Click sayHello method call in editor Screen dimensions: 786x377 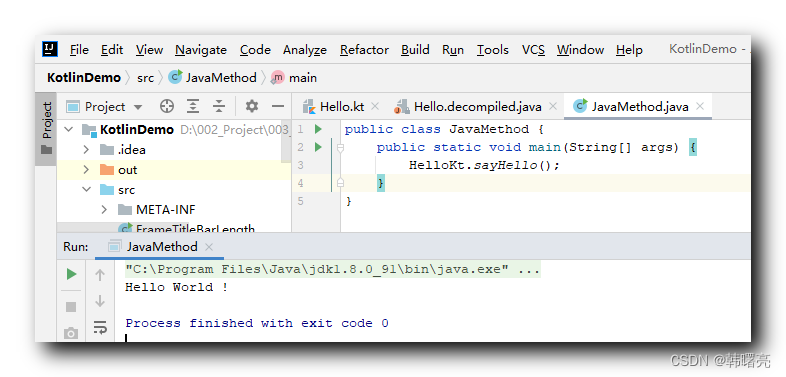(505, 165)
